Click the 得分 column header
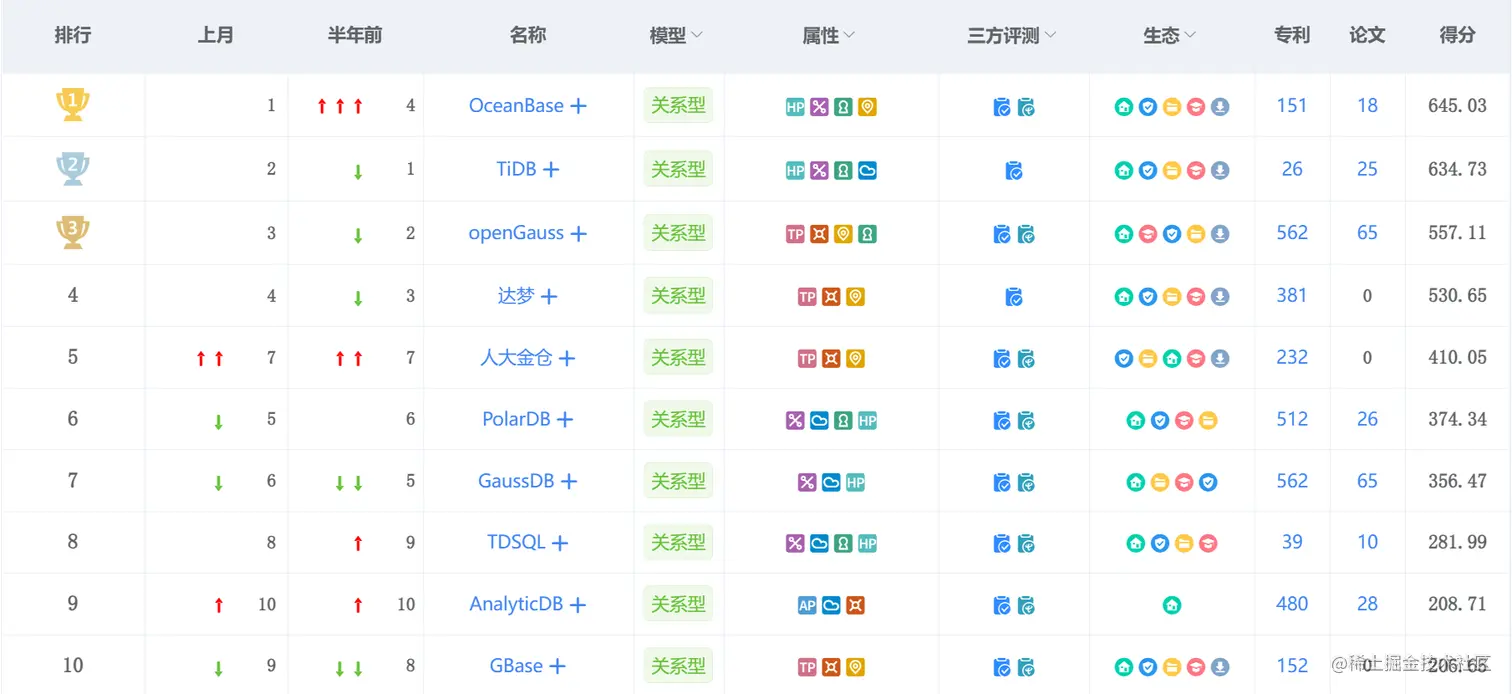 pyautogui.click(x=1457, y=35)
